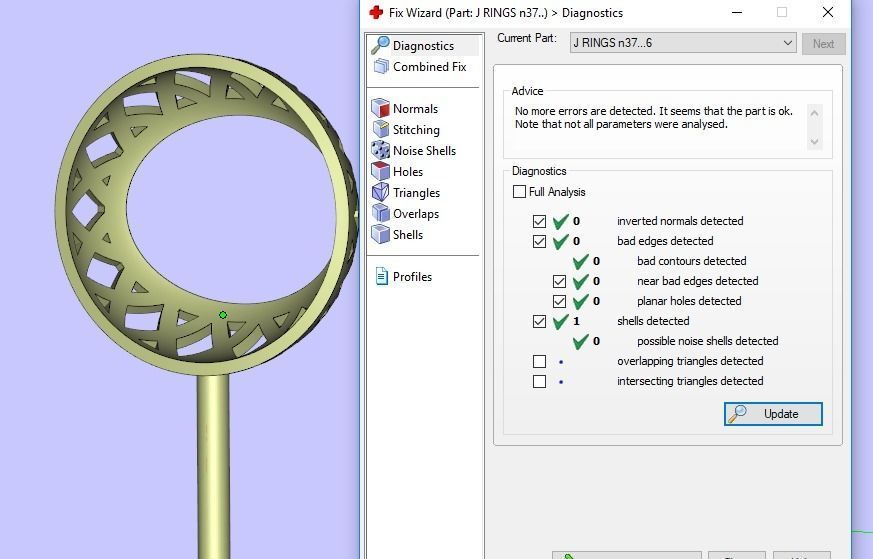Viewport: 873px width, 559px height.
Task: Toggle planar holes detected checkbox
Action: [559, 301]
